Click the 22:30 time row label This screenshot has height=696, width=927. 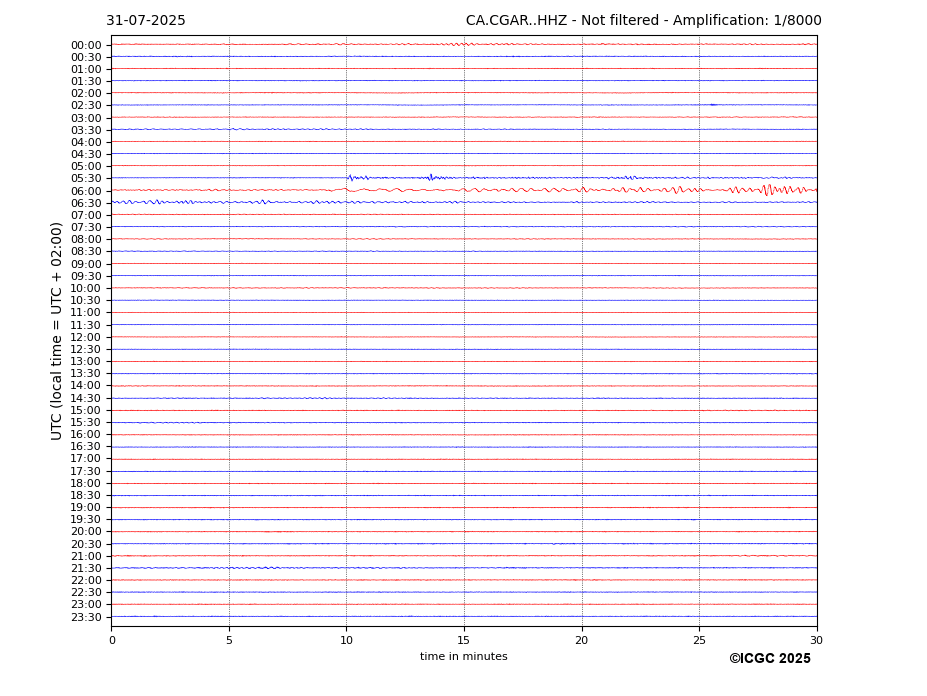[86, 593]
